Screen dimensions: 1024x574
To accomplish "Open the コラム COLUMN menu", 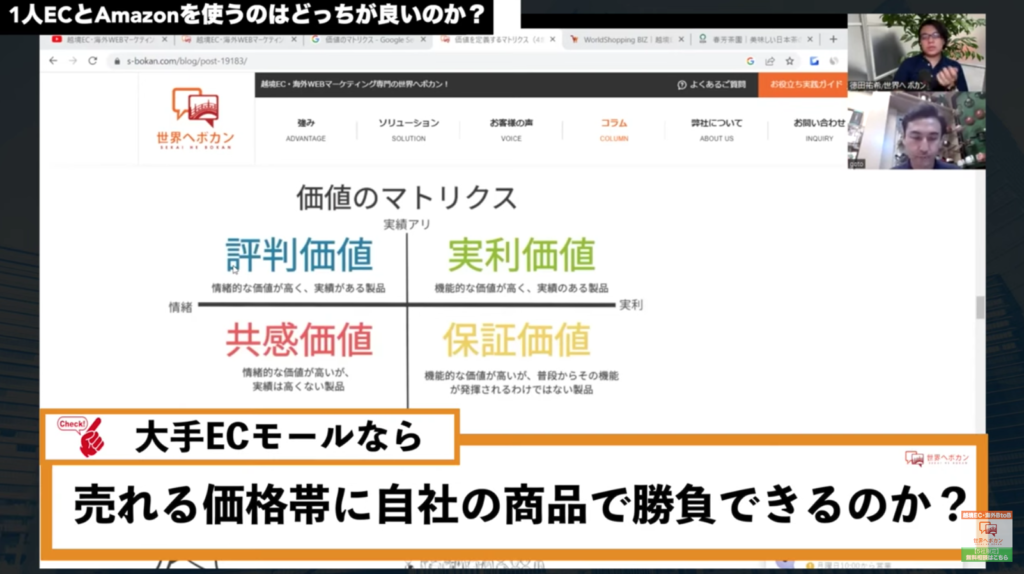I will tap(614, 129).
